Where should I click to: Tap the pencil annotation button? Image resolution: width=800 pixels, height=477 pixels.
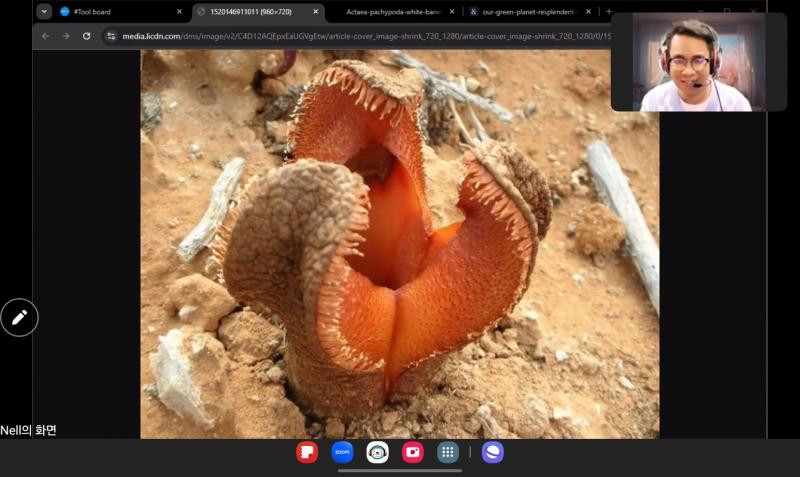[19, 317]
